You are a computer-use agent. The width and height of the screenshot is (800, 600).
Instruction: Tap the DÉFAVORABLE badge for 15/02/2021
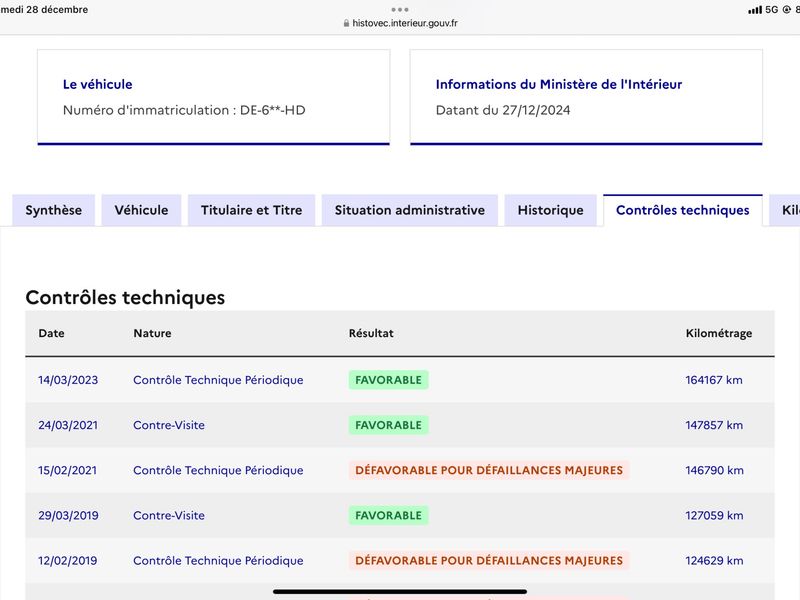tap(489, 470)
